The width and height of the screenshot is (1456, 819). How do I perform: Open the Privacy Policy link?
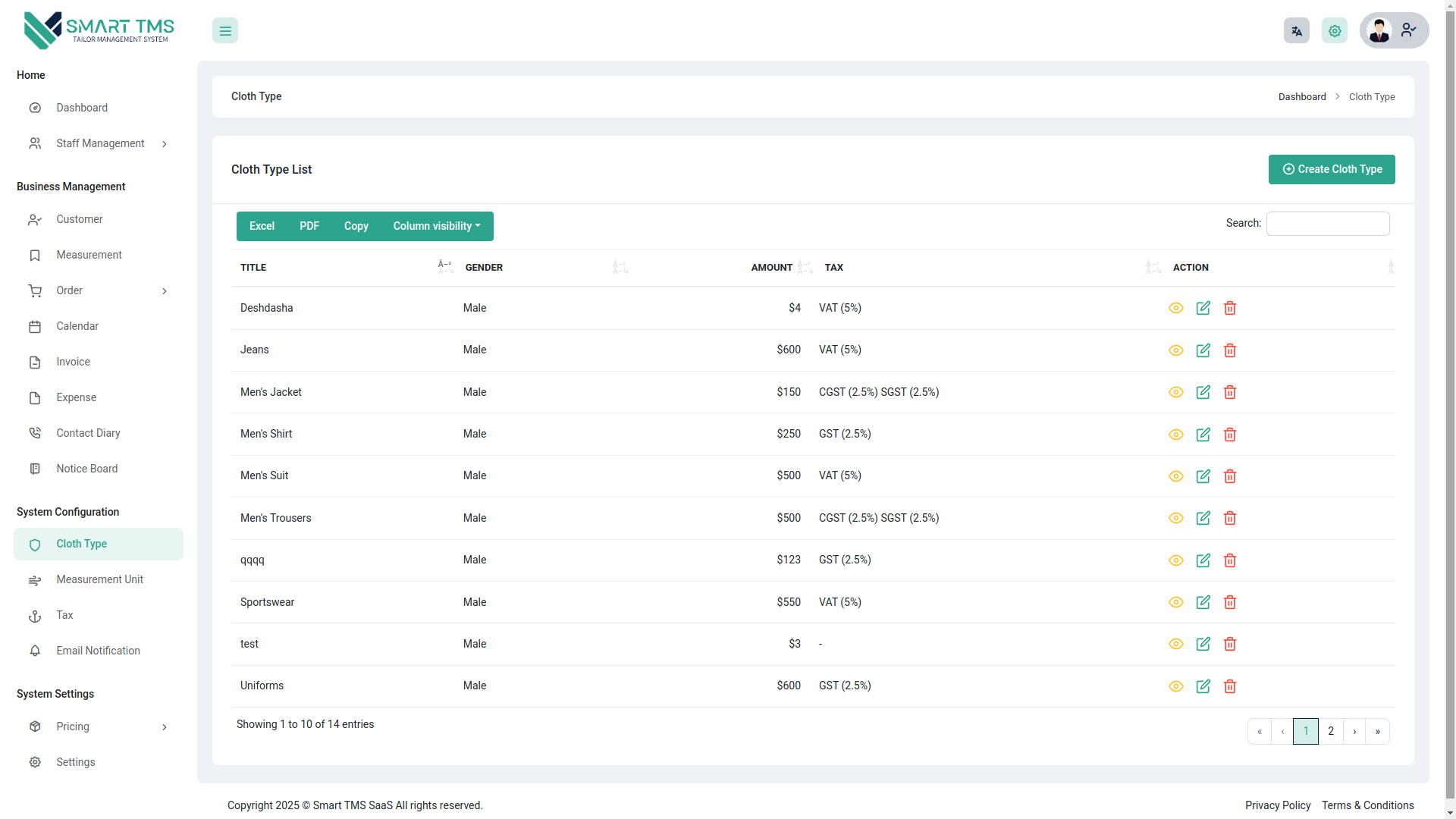1278,805
